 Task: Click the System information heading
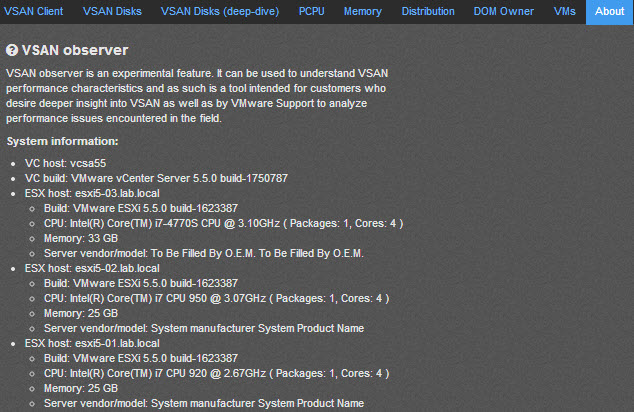pyautogui.click(x=63, y=141)
